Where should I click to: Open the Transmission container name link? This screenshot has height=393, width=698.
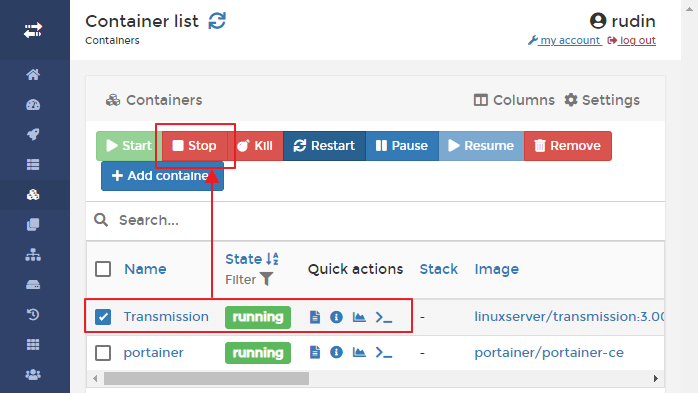[x=166, y=316]
